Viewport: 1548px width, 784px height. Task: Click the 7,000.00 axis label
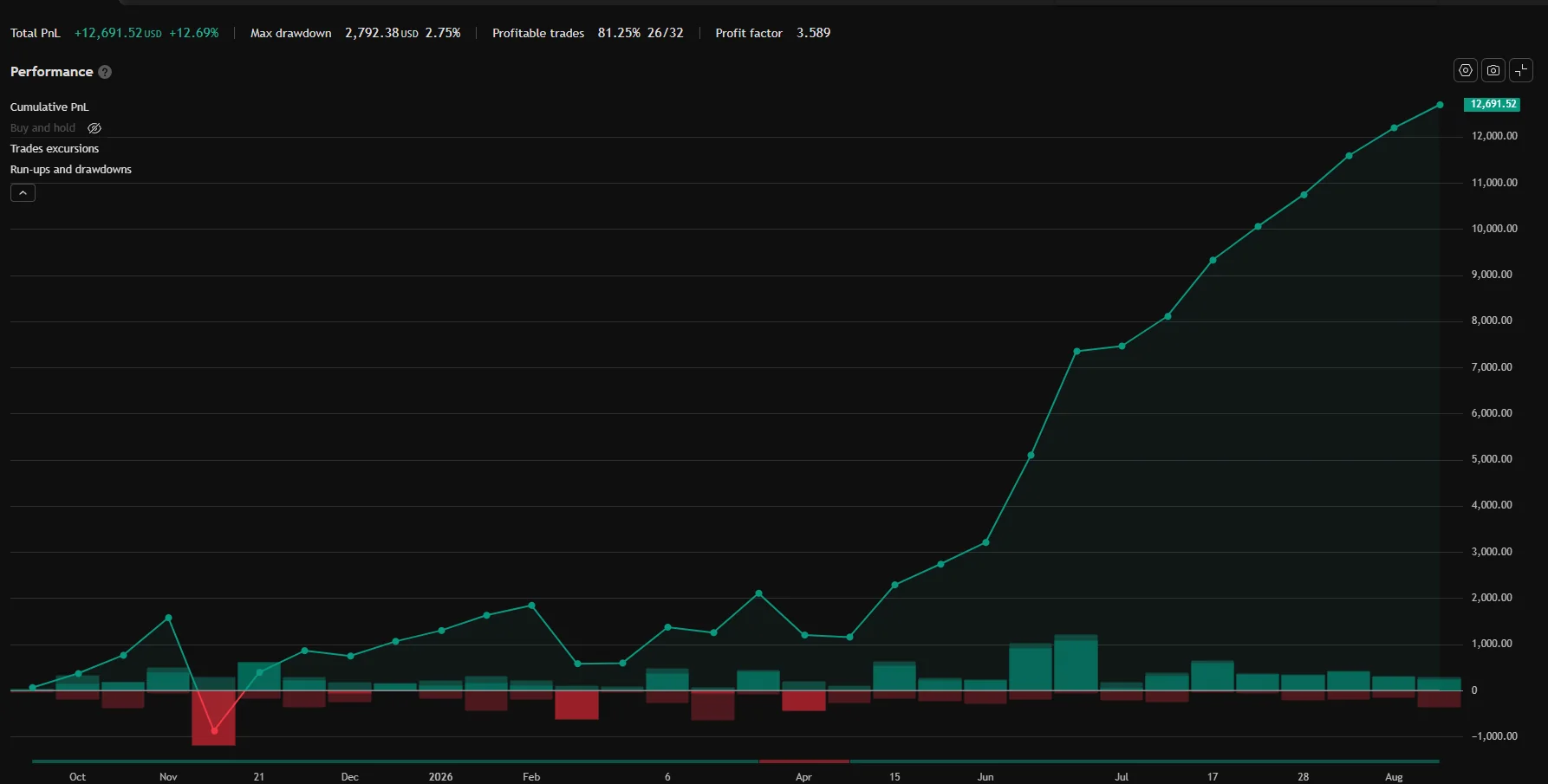(1492, 367)
